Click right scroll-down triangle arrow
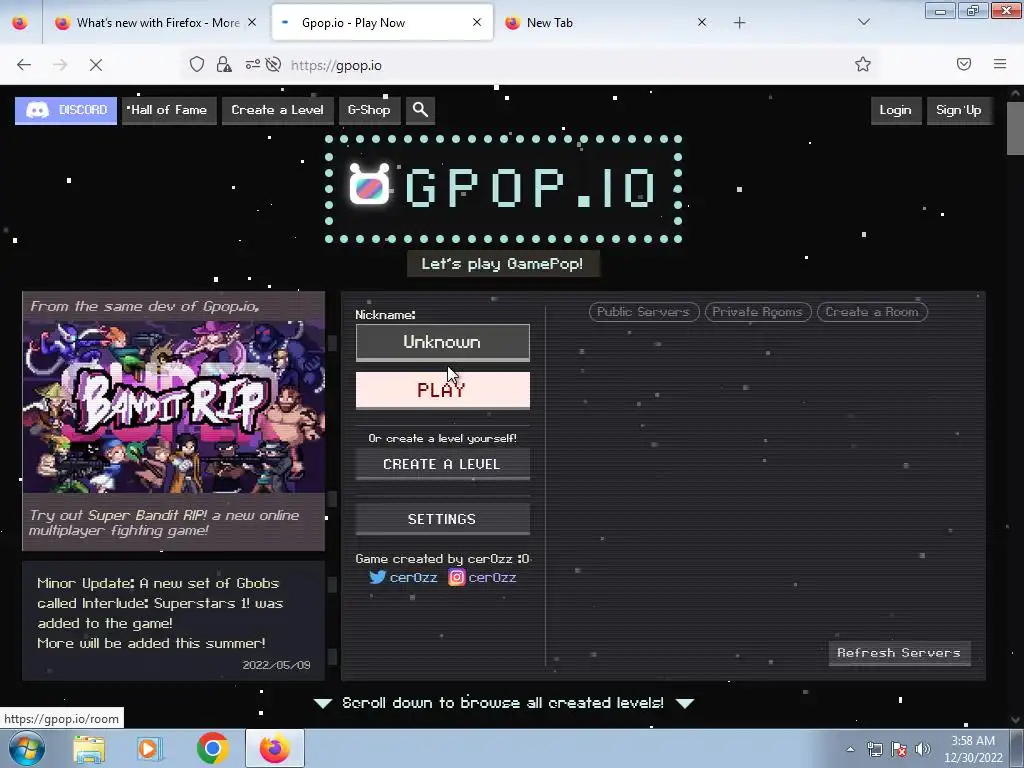 coord(684,703)
